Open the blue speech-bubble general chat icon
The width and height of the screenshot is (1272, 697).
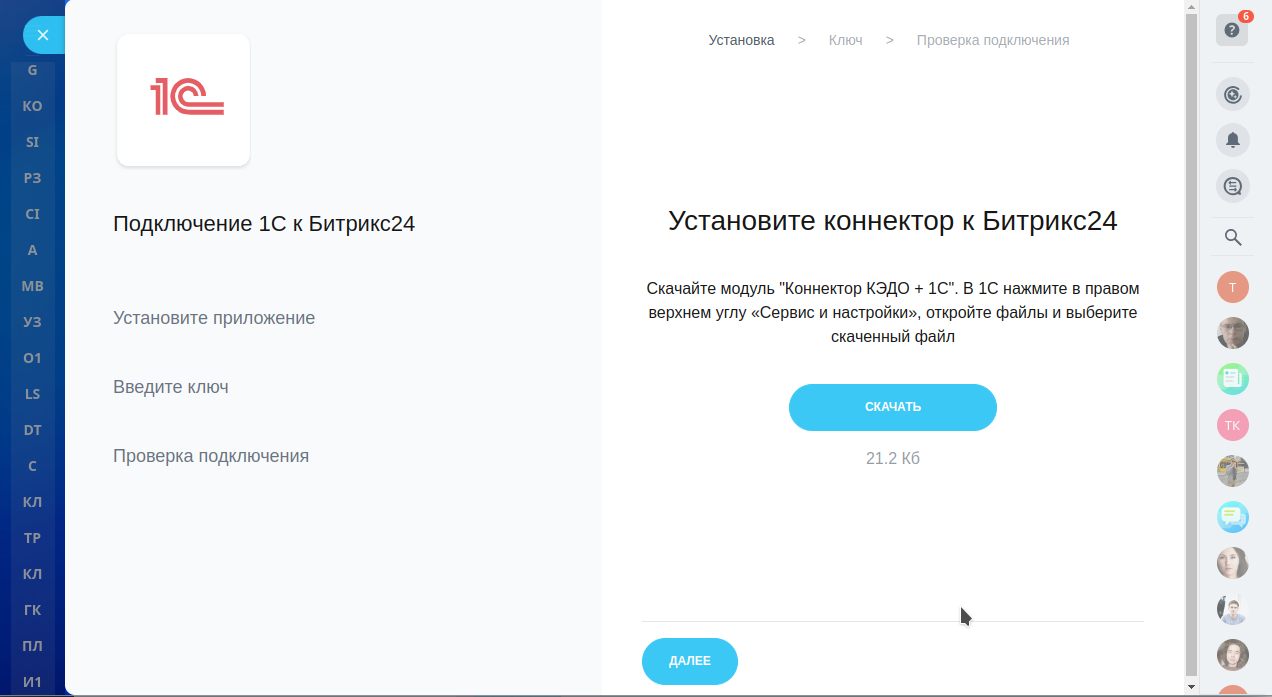click(x=1233, y=517)
